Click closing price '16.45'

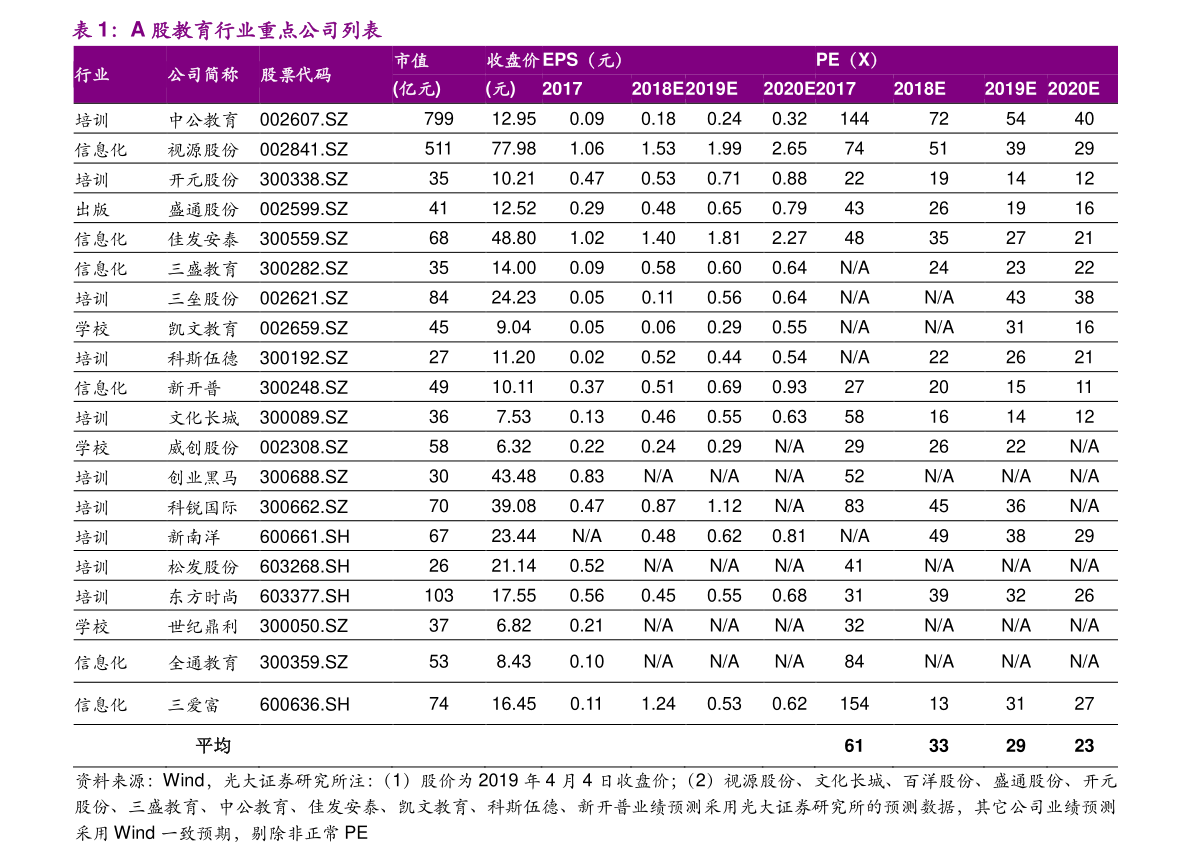point(513,704)
